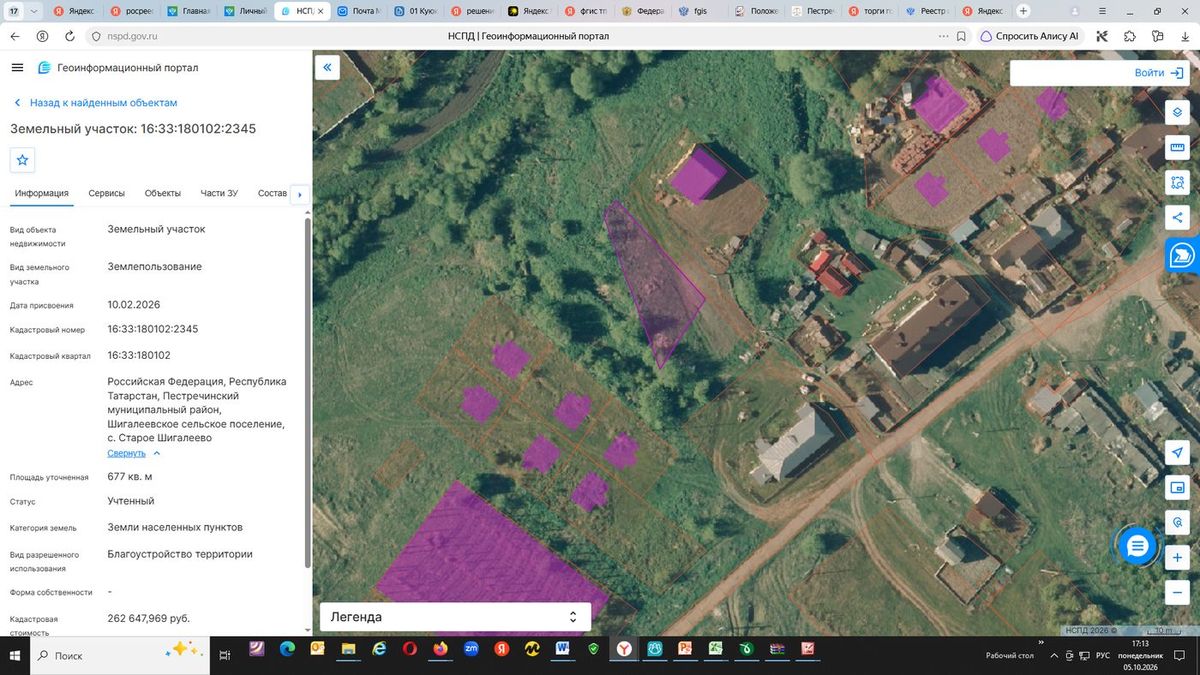The width and height of the screenshot is (1200, 675).
Task: Open the map overview window tool
Action: tap(1177, 488)
